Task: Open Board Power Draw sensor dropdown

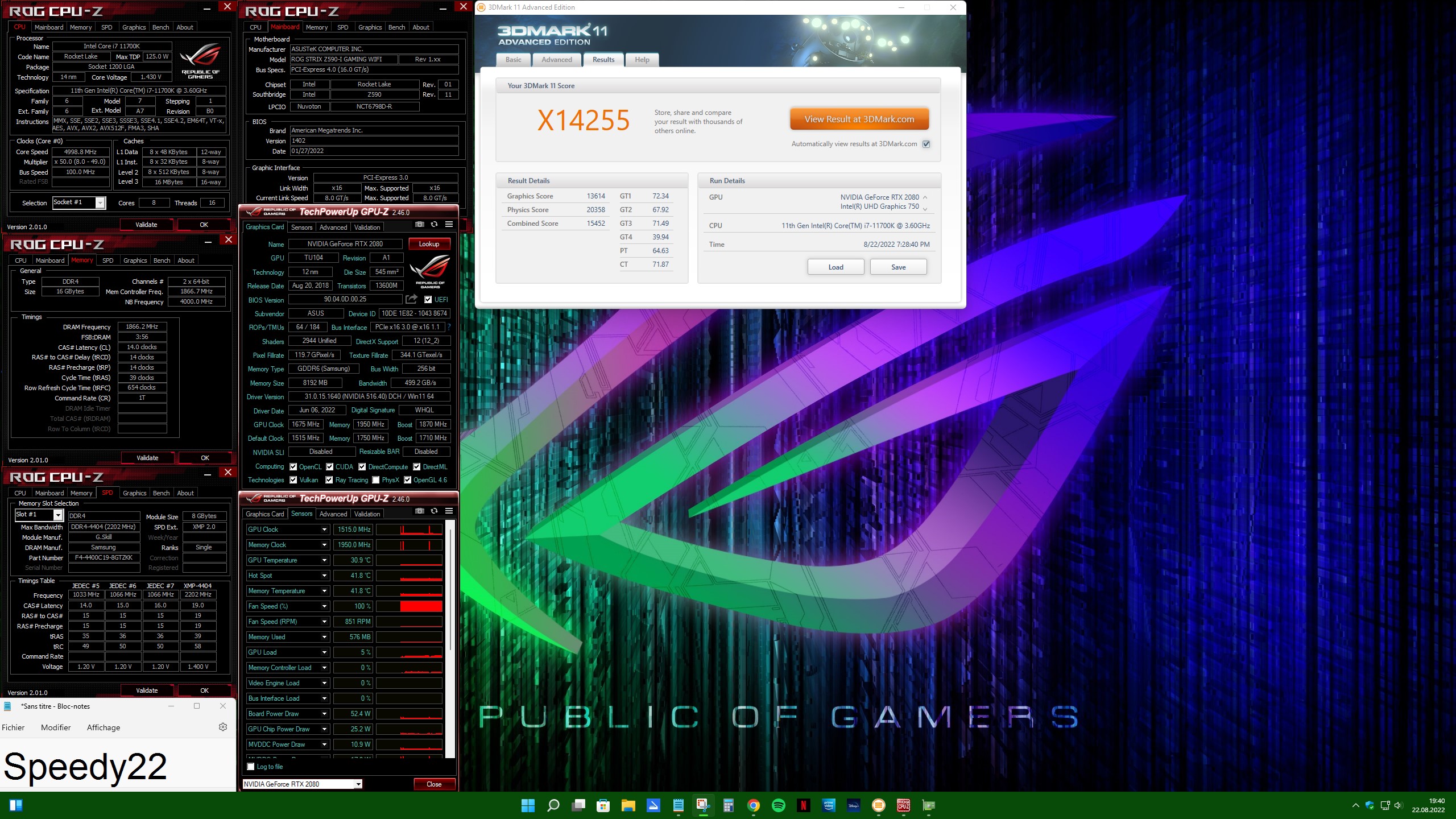Action: [x=325, y=714]
